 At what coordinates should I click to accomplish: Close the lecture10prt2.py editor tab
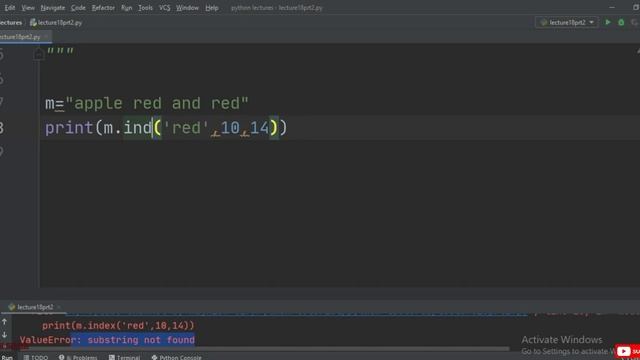[46, 37]
